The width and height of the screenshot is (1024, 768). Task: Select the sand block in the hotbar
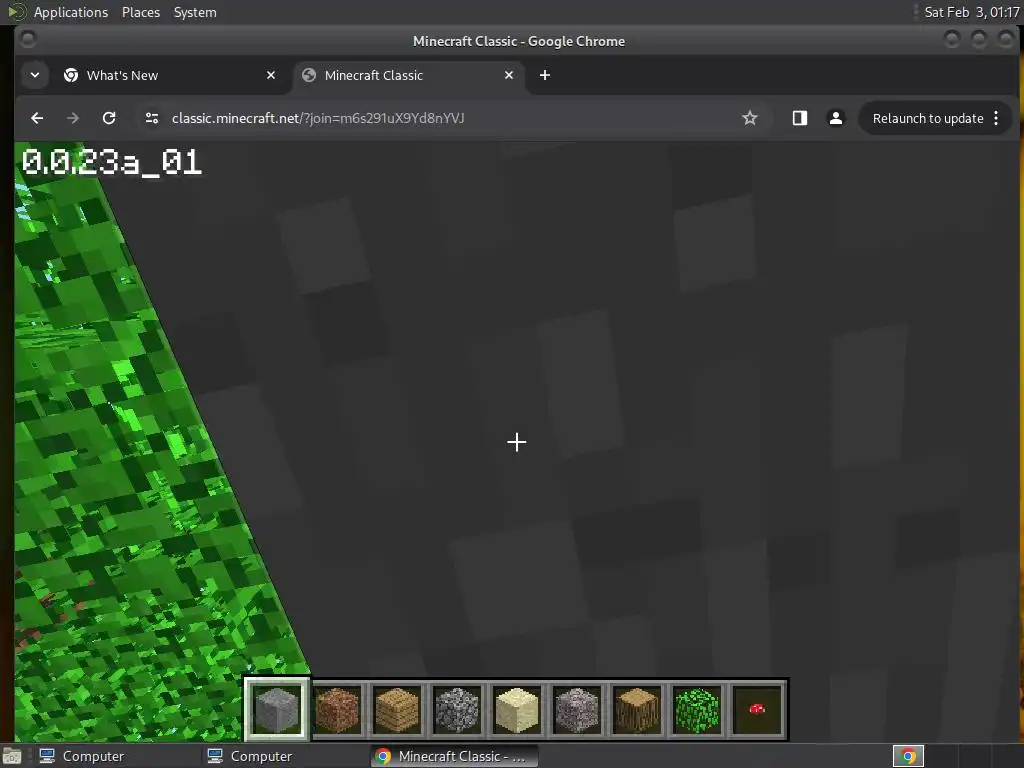(517, 709)
